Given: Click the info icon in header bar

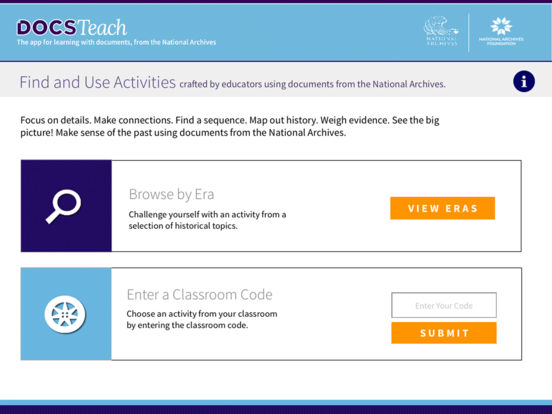Looking at the screenshot, I should tap(523, 82).
